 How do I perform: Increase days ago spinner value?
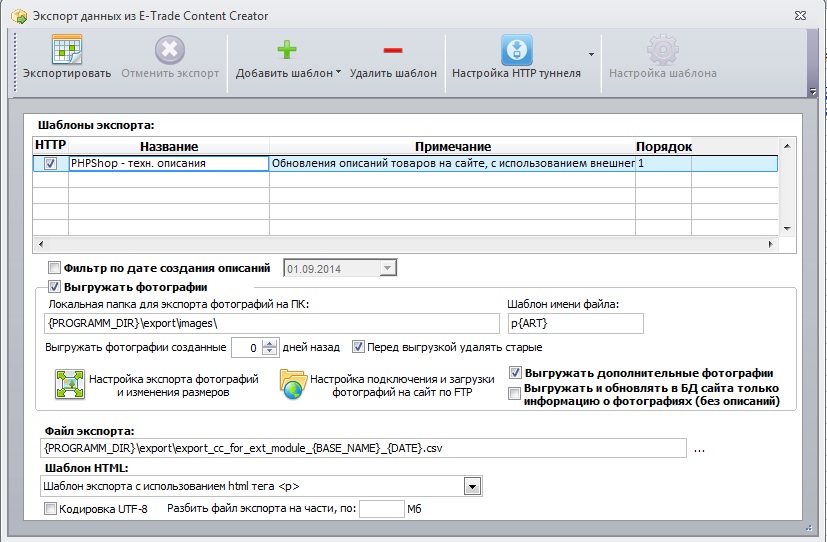tap(270, 344)
